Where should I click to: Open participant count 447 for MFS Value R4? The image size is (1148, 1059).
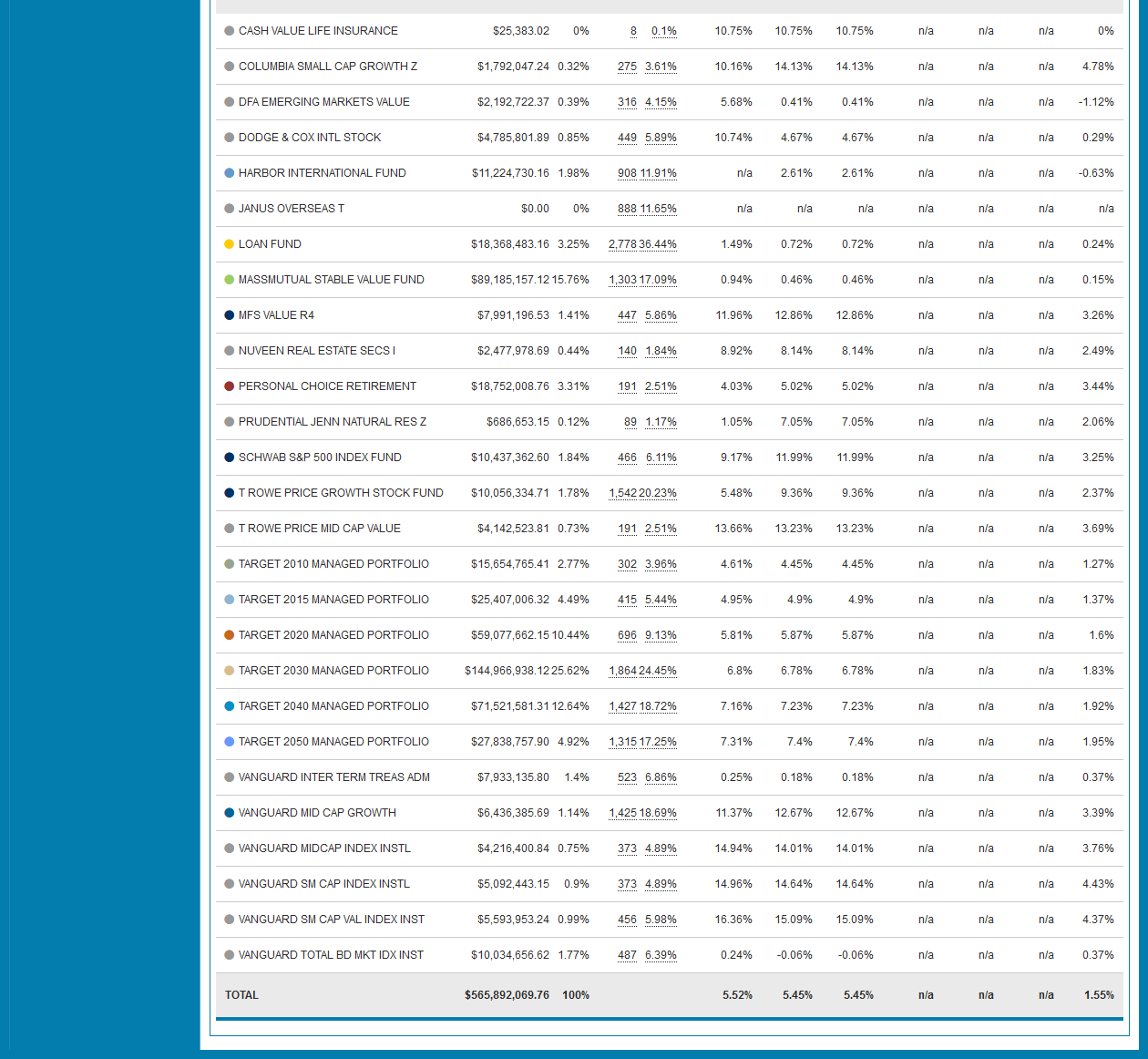627,315
